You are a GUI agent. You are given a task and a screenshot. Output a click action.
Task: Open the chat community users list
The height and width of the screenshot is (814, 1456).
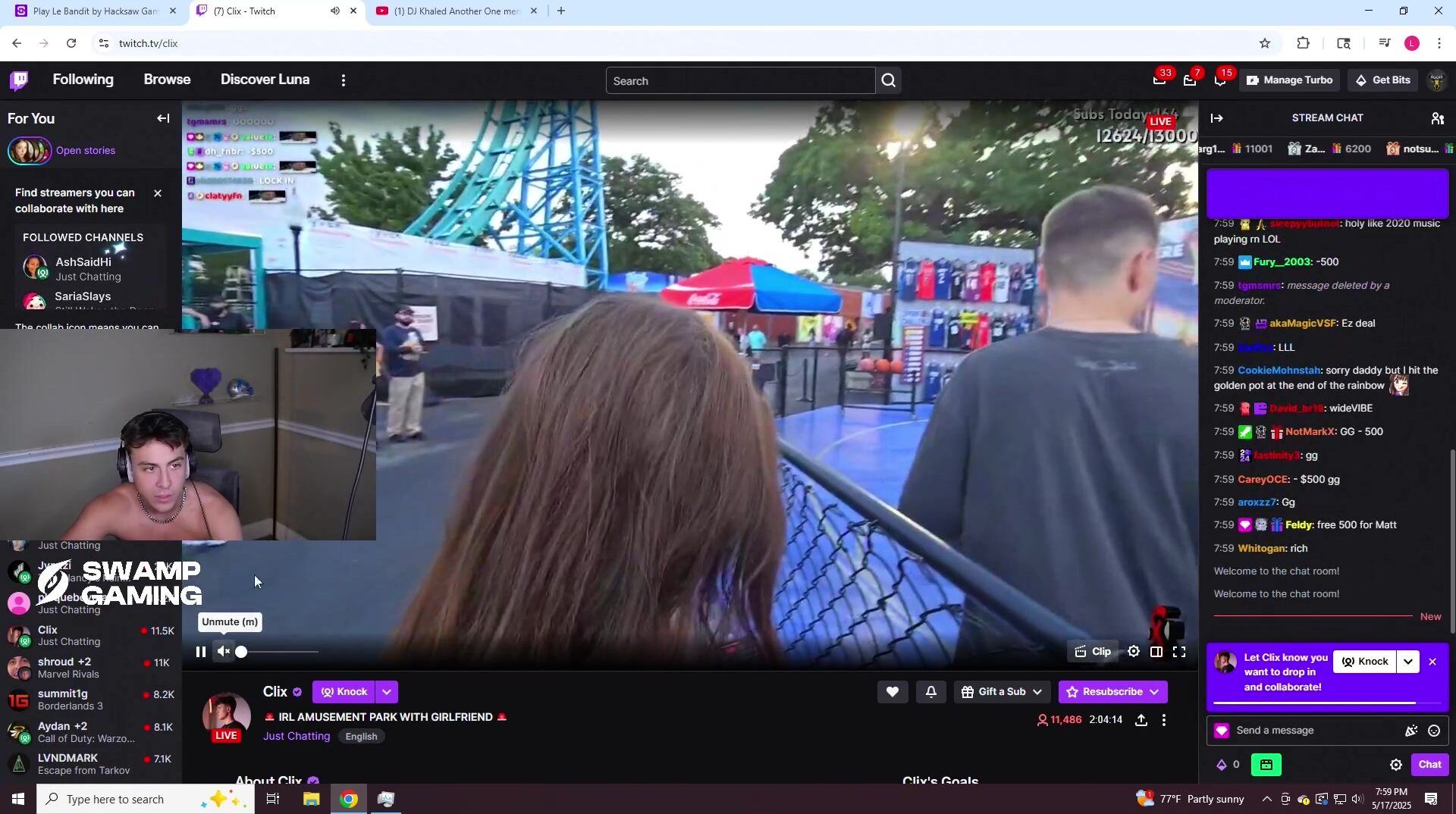(x=1437, y=118)
